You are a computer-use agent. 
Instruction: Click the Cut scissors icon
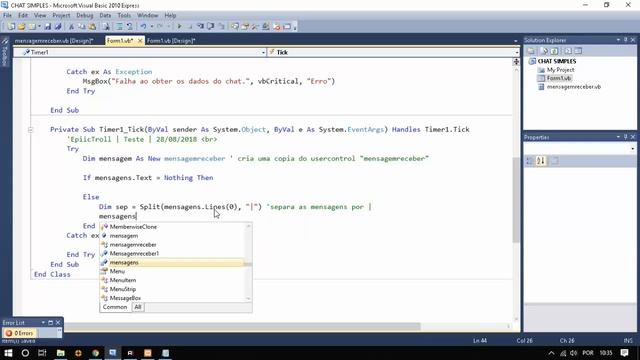pos(71,27)
